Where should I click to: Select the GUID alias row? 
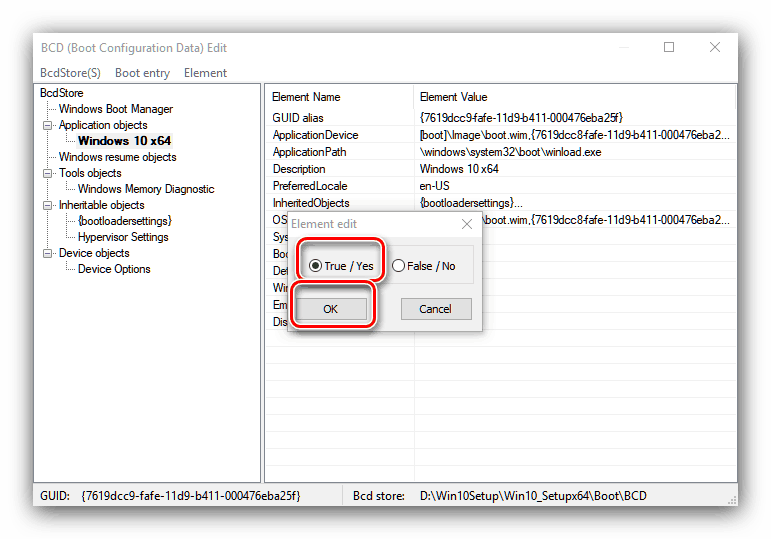[x=501, y=118]
